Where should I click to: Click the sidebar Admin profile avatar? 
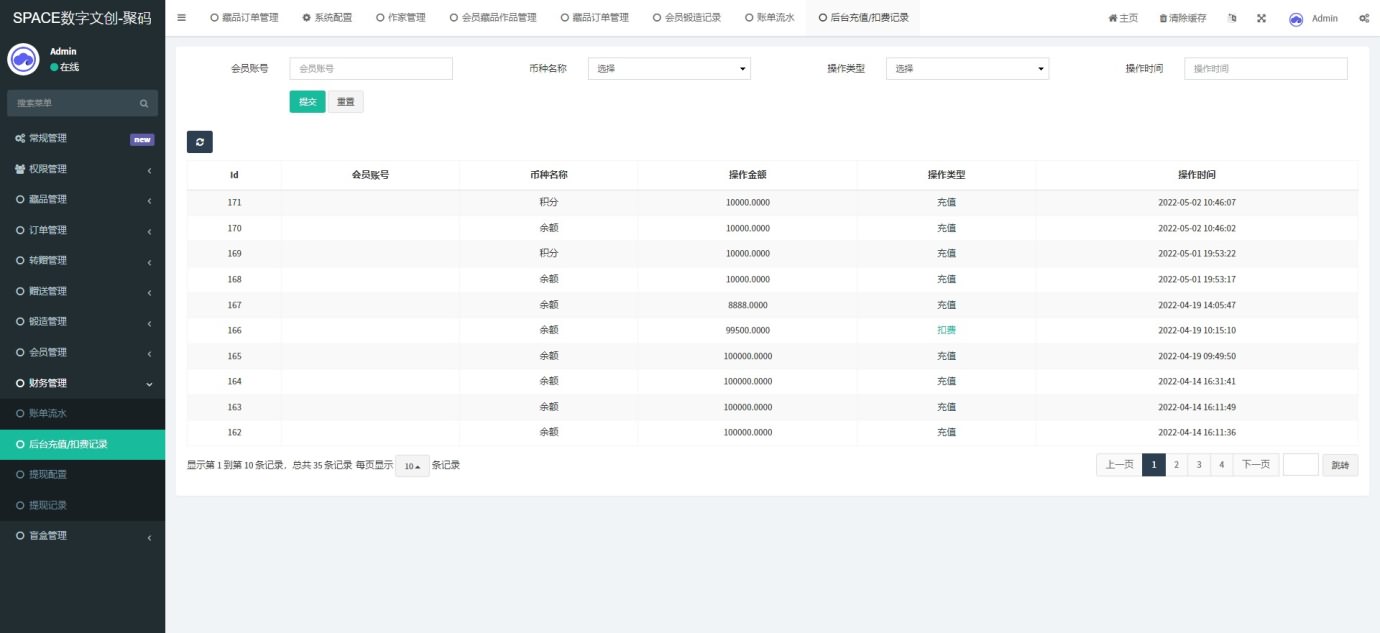[x=23, y=59]
